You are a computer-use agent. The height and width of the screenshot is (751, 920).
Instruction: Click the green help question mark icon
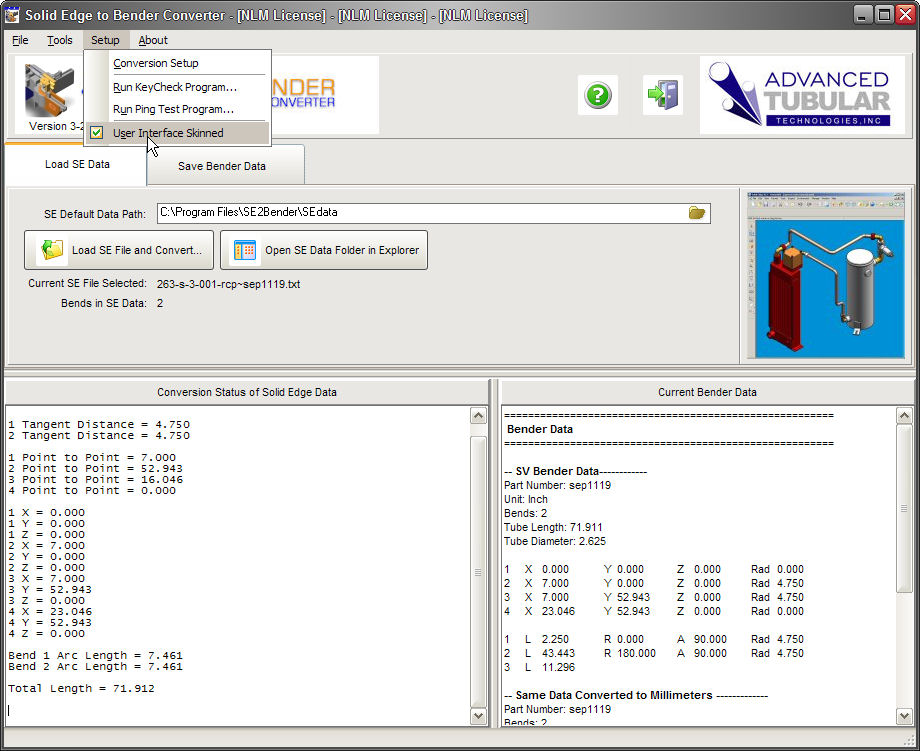[597, 95]
